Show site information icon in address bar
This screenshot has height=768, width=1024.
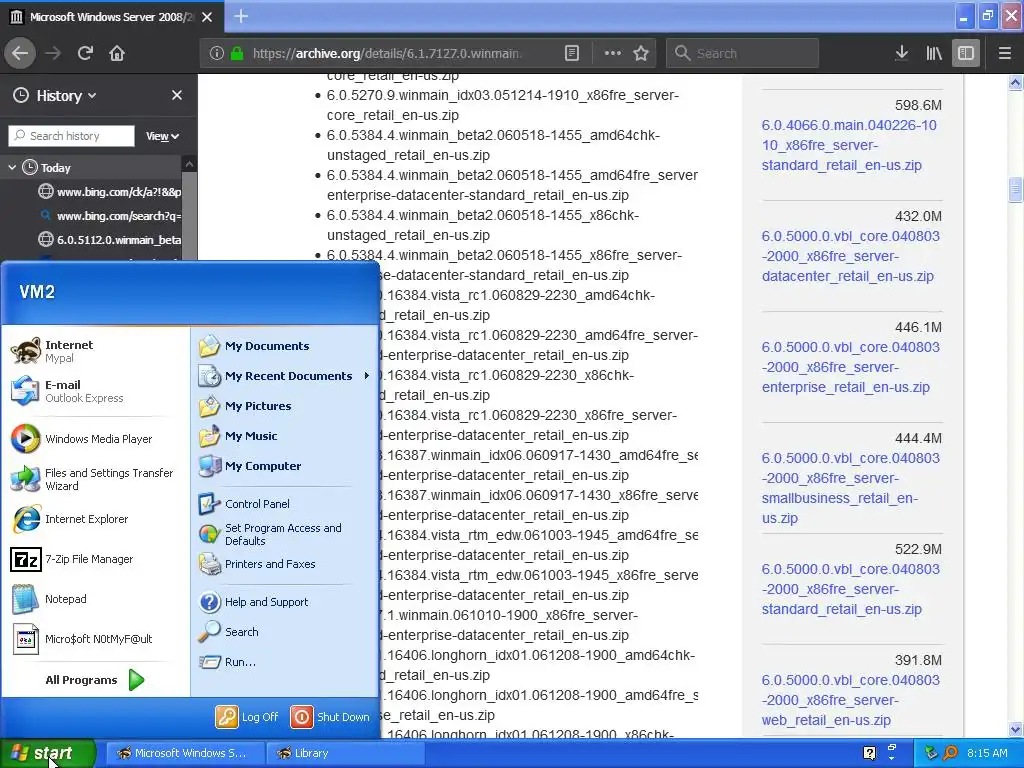(x=217, y=54)
